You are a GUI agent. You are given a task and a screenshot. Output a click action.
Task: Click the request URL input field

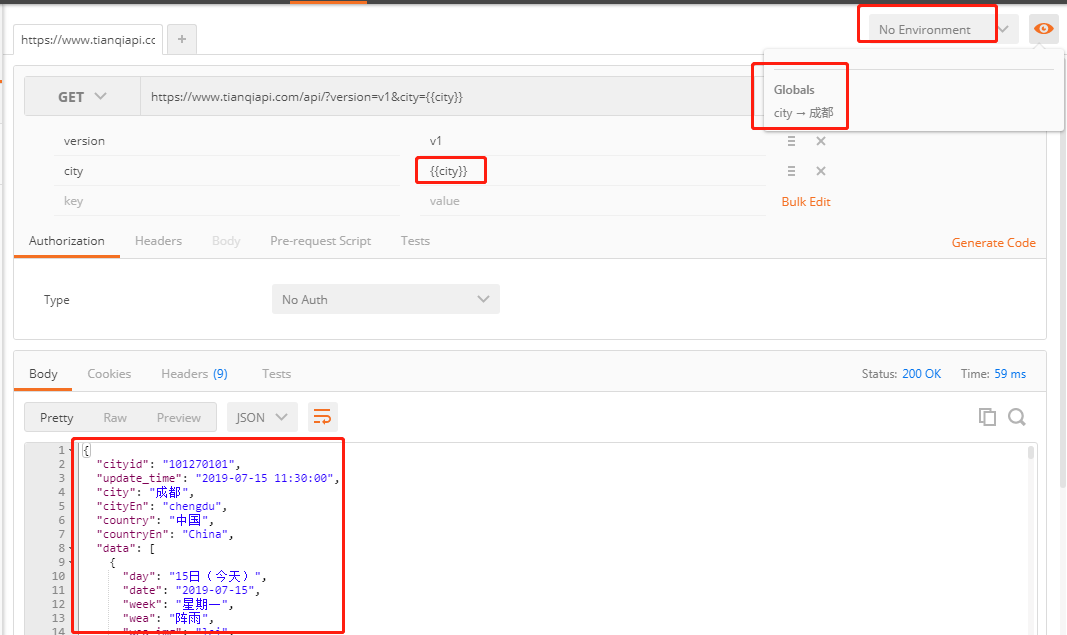[x=400, y=96]
